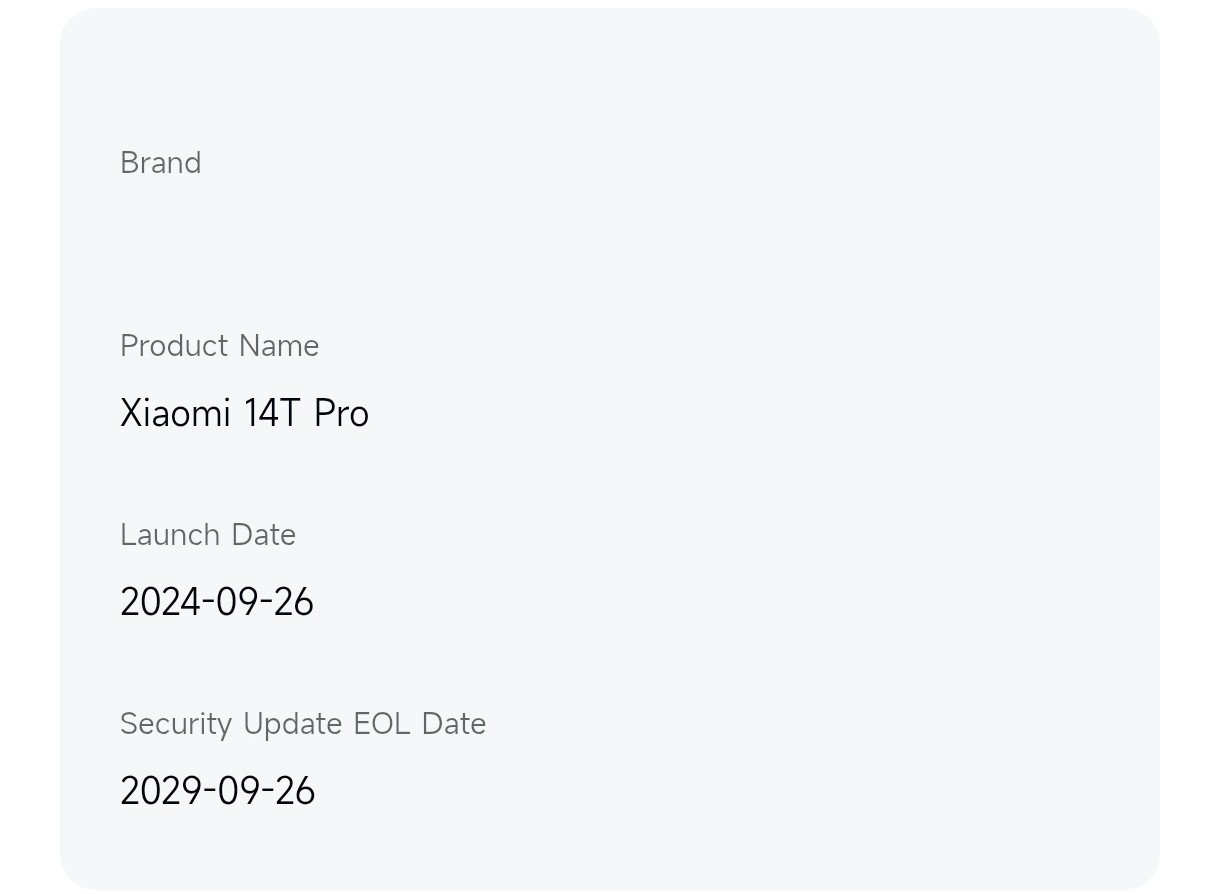
Task: Click the word Pro in the product name
Action: [341, 413]
